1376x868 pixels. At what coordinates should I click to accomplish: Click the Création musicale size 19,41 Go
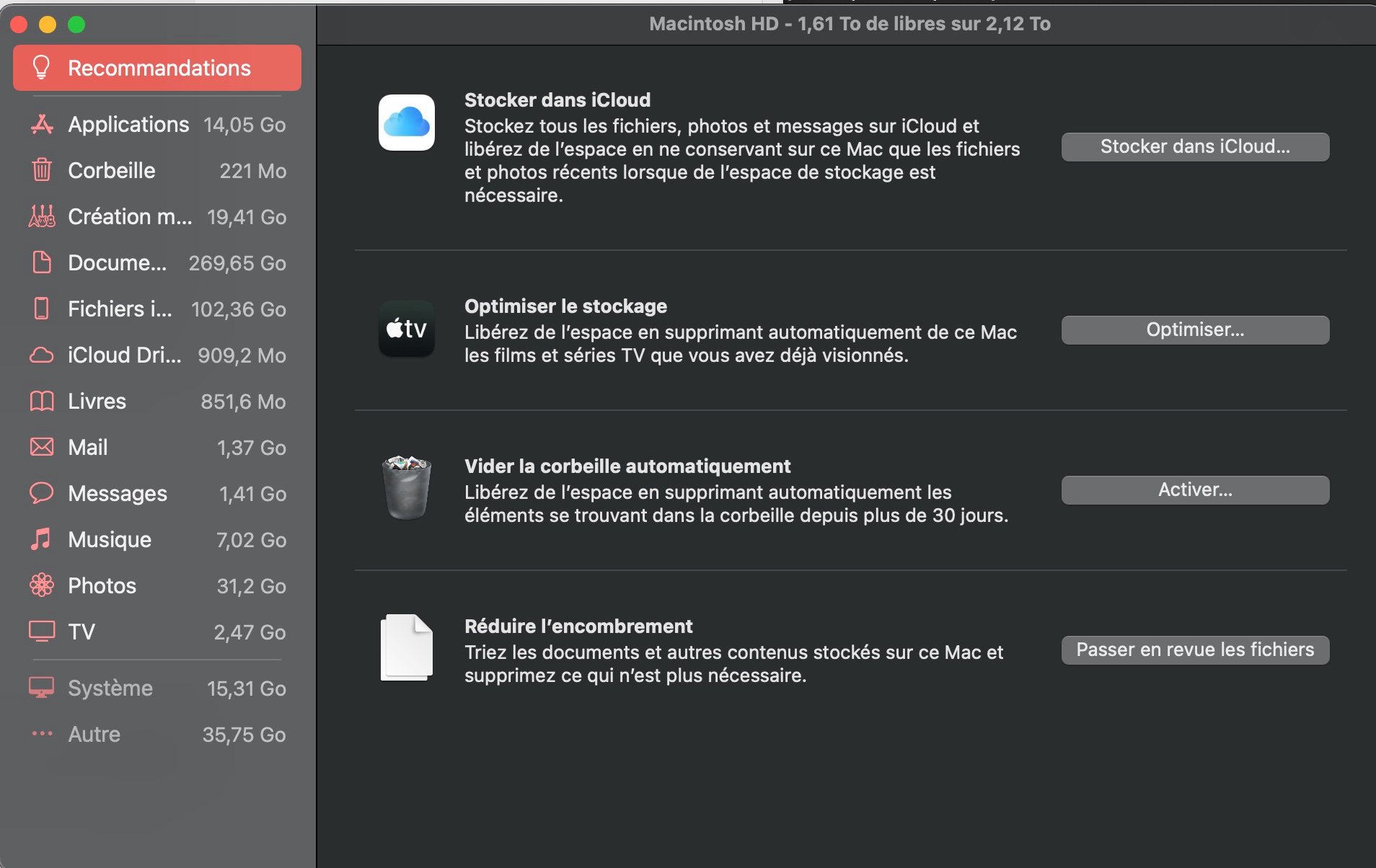click(247, 217)
